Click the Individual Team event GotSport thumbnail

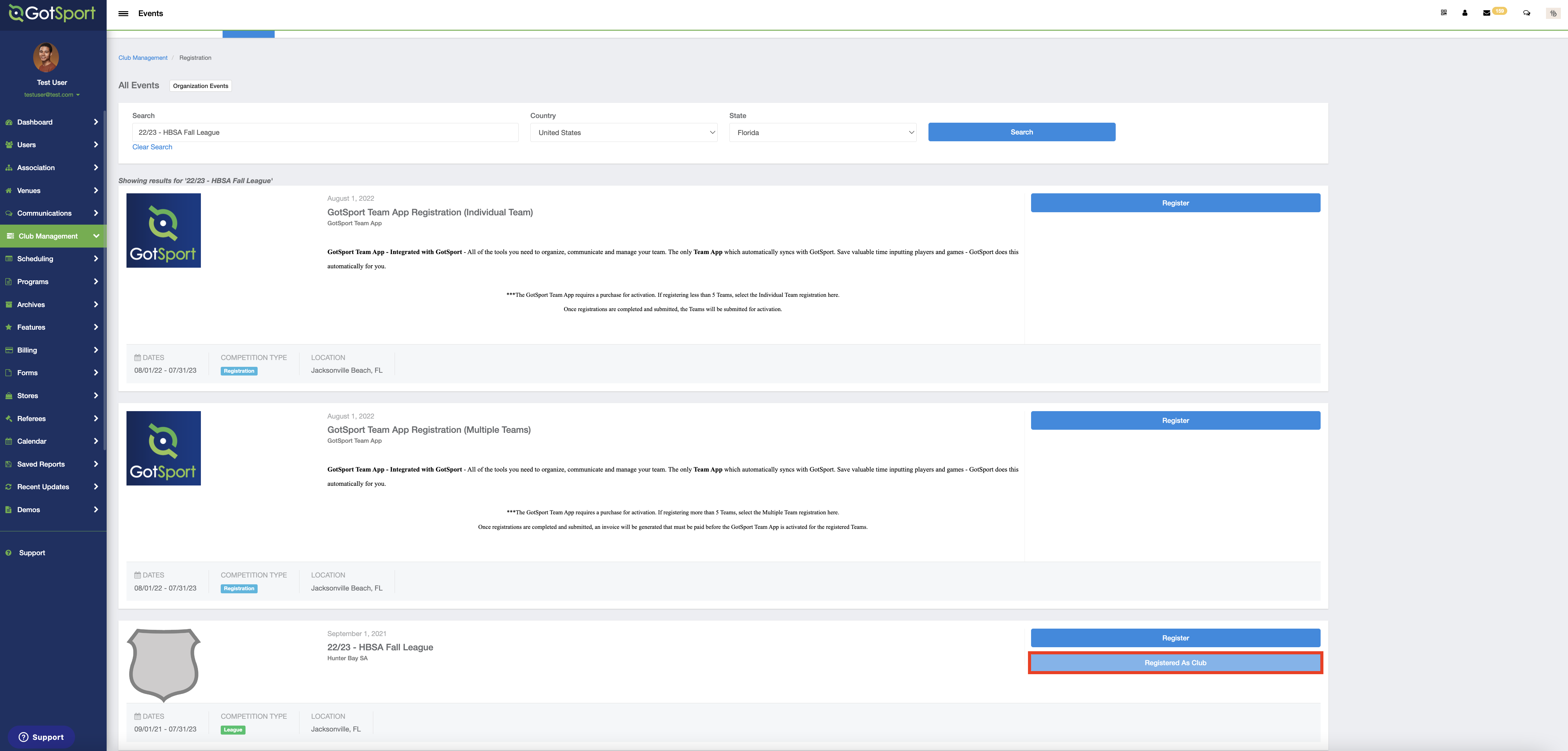click(163, 231)
